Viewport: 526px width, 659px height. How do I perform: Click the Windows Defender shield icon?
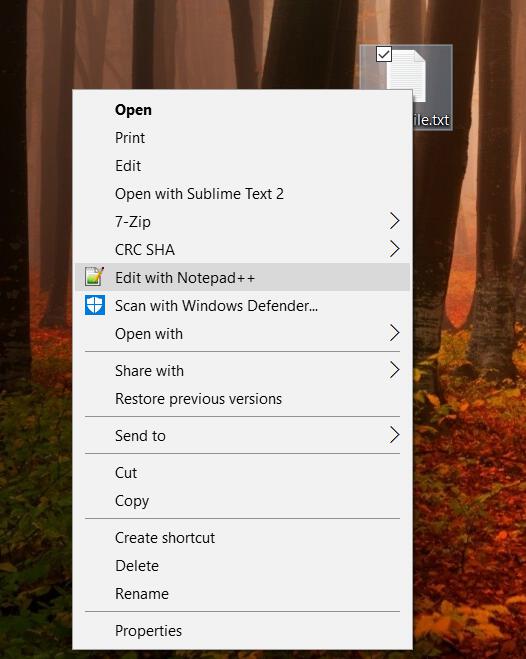coord(95,305)
